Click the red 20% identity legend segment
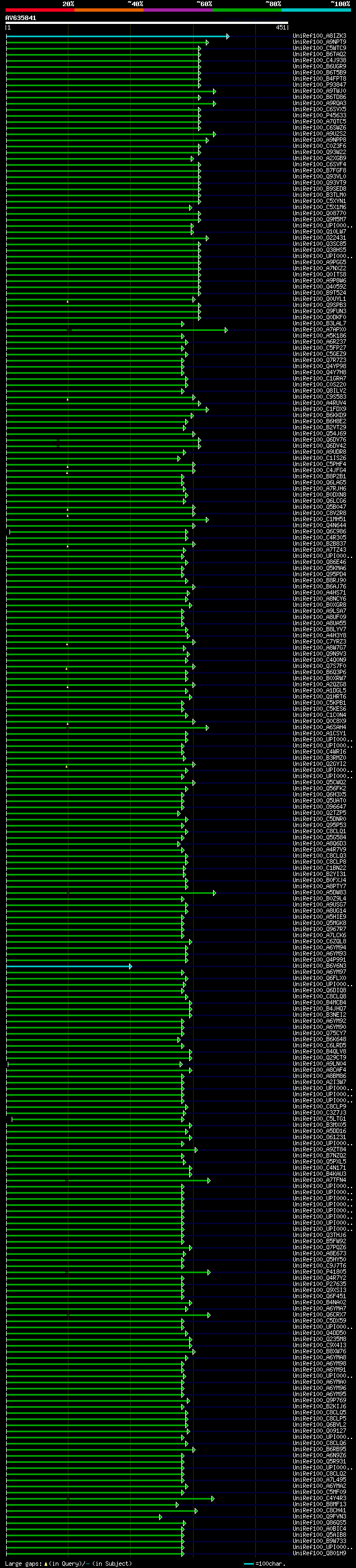The width and height of the screenshot is (356, 1568). (39, 10)
